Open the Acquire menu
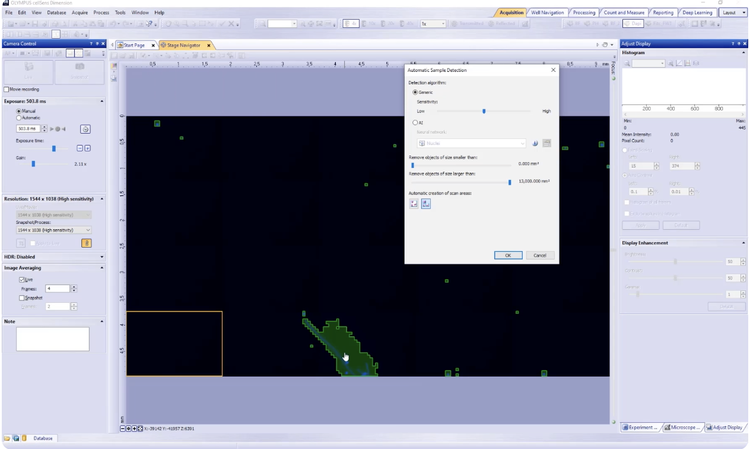 click(x=80, y=13)
